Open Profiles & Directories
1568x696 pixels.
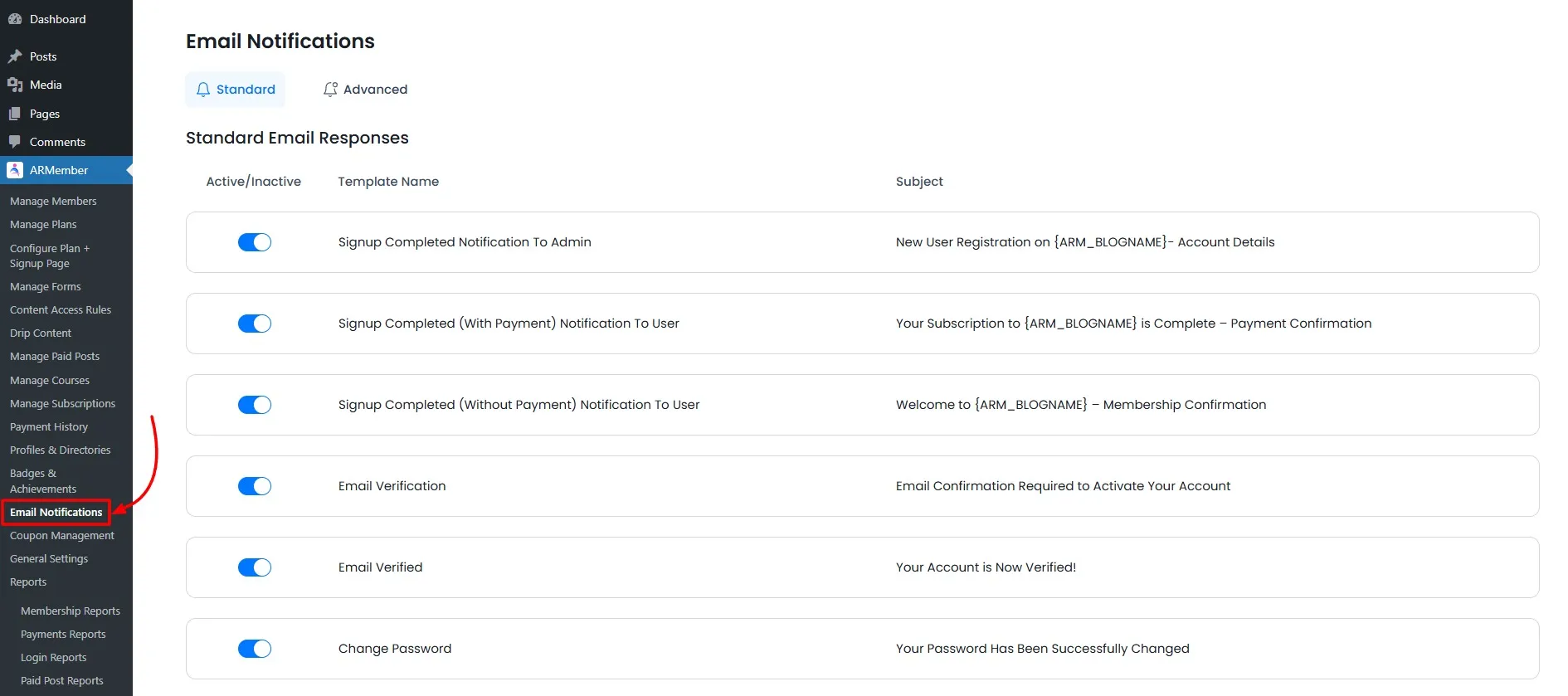pos(61,450)
